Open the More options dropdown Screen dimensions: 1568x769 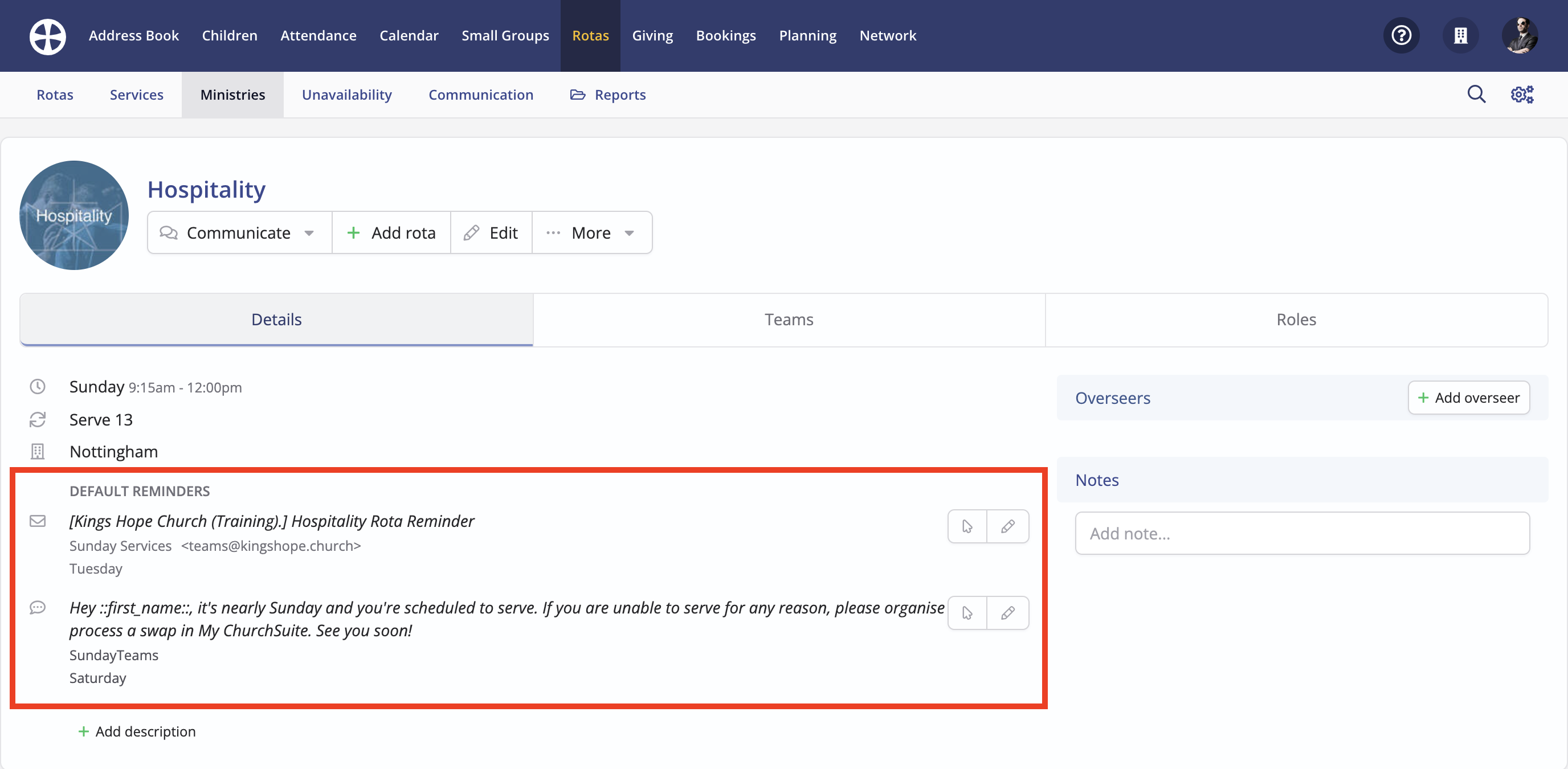click(x=591, y=232)
